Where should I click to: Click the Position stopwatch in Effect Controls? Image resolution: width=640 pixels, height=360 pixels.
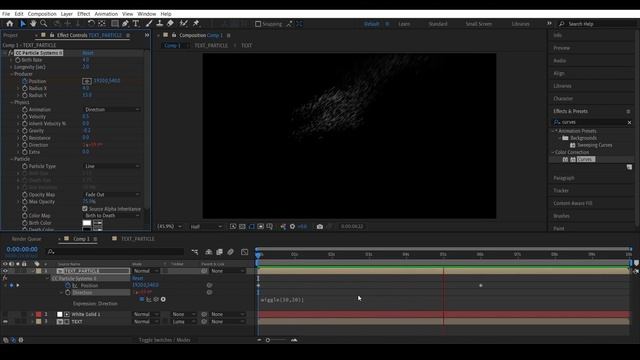(25, 81)
